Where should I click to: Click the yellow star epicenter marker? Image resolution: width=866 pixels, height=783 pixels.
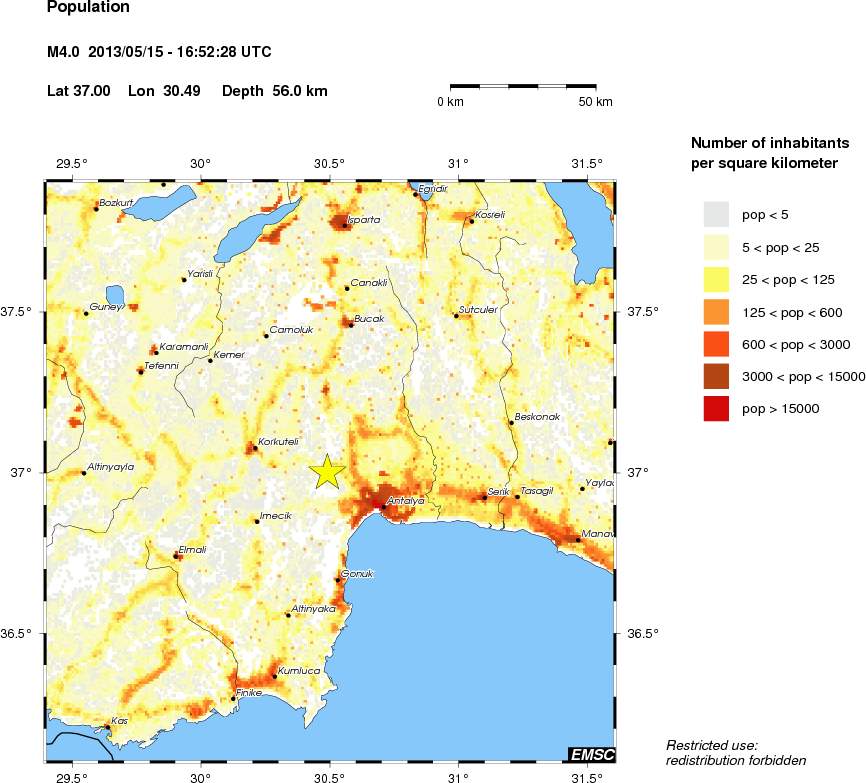click(327, 471)
